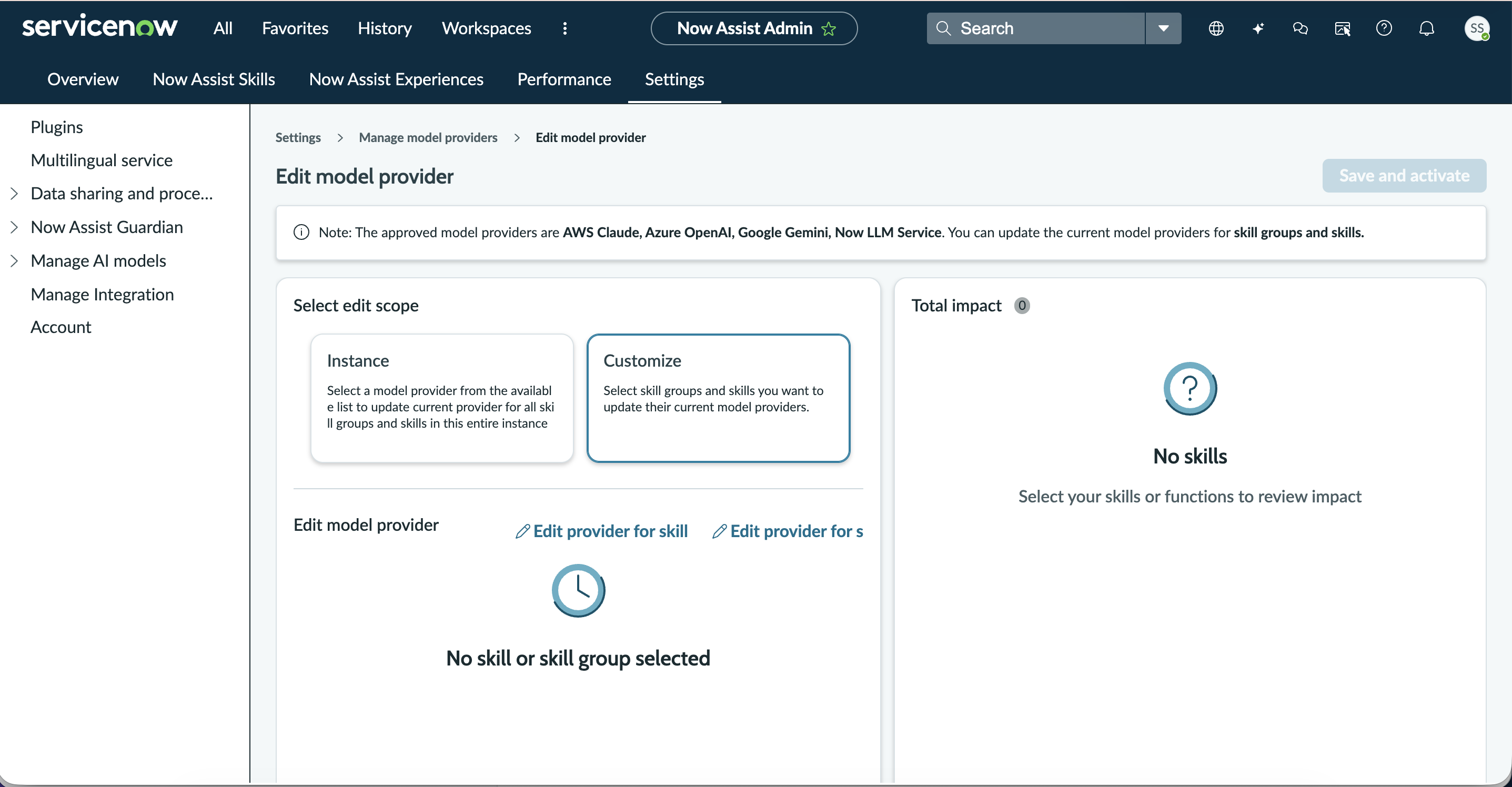Open the Favorites menu
The image size is (1512, 787).
pyautogui.click(x=295, y=28)
